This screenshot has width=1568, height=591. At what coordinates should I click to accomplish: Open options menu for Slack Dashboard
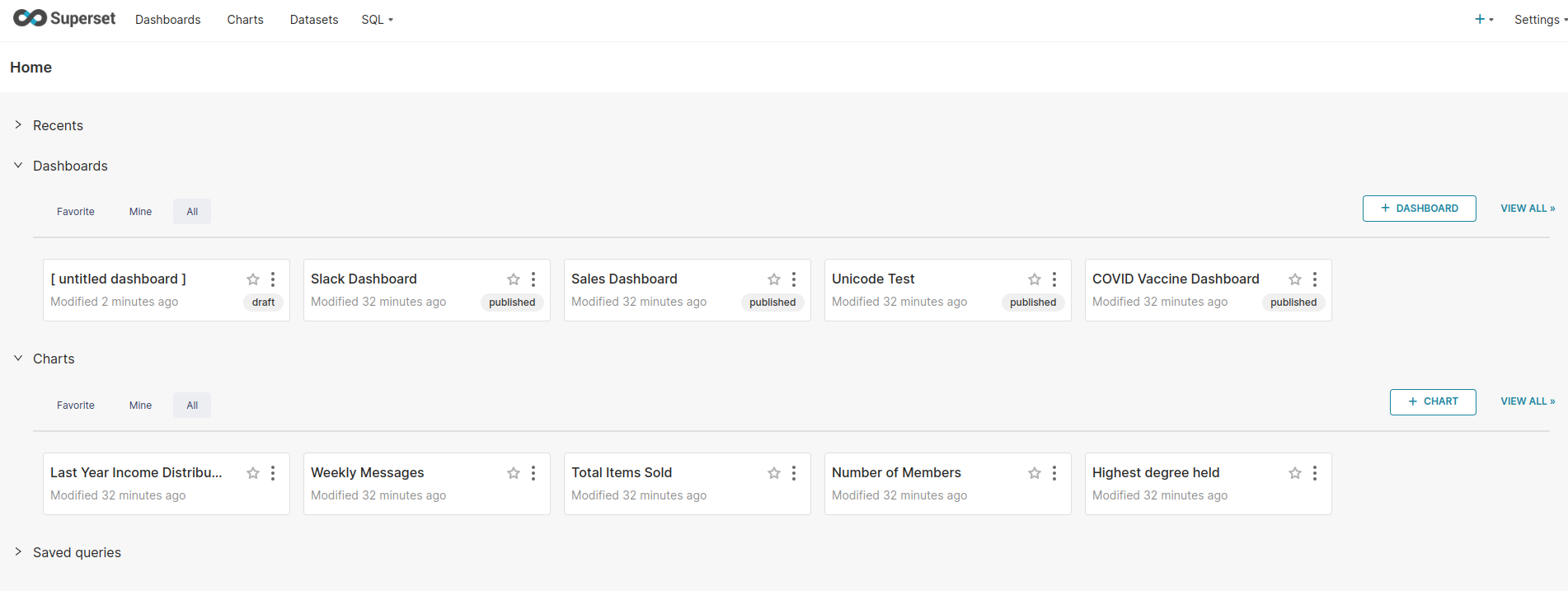tap(533, 279)
